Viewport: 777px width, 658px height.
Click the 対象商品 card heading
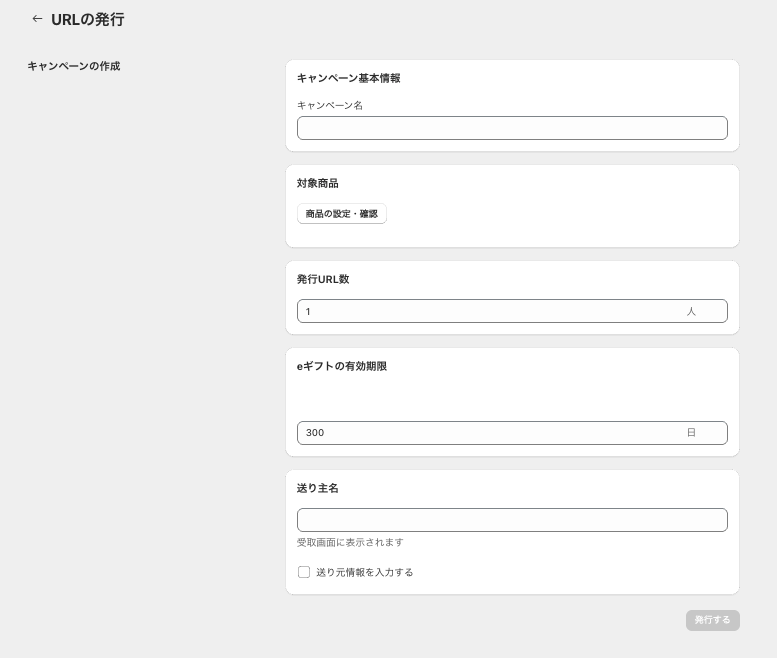[x=318, y=183]
